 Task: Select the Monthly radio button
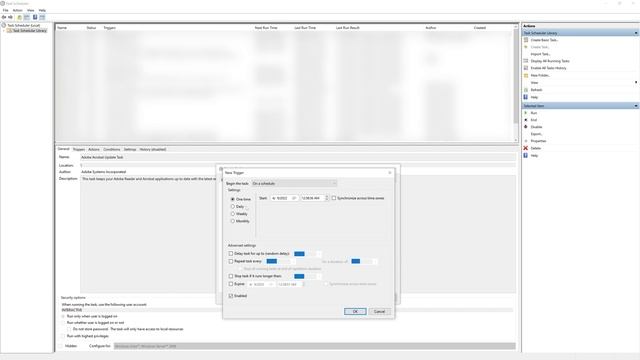(x=233, y=221)
